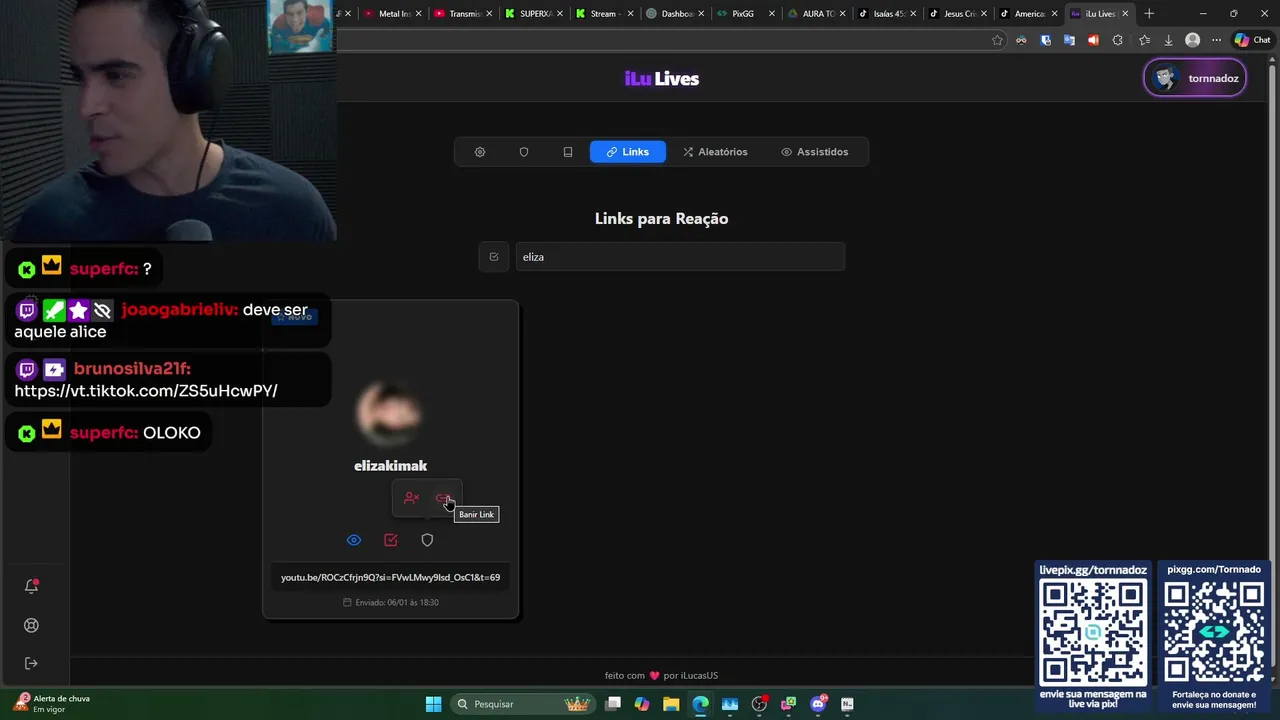Open browser downloads icon
This screenshot has width=1280, height=720.
(x=1168, y=40)
